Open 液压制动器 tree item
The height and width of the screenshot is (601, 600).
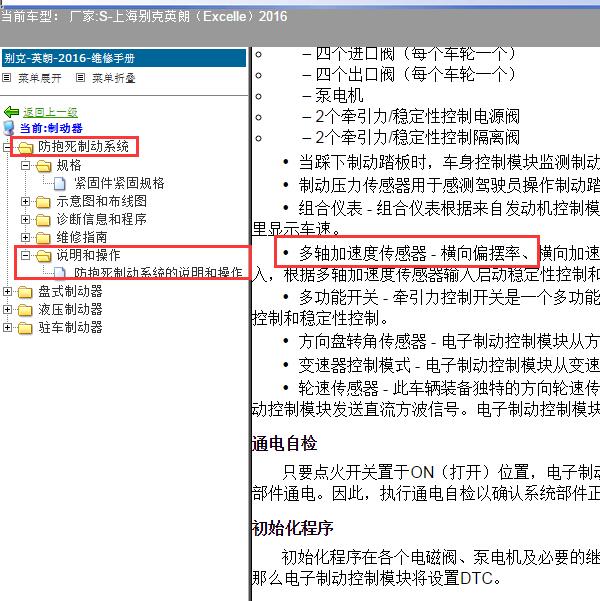(70, 309)
